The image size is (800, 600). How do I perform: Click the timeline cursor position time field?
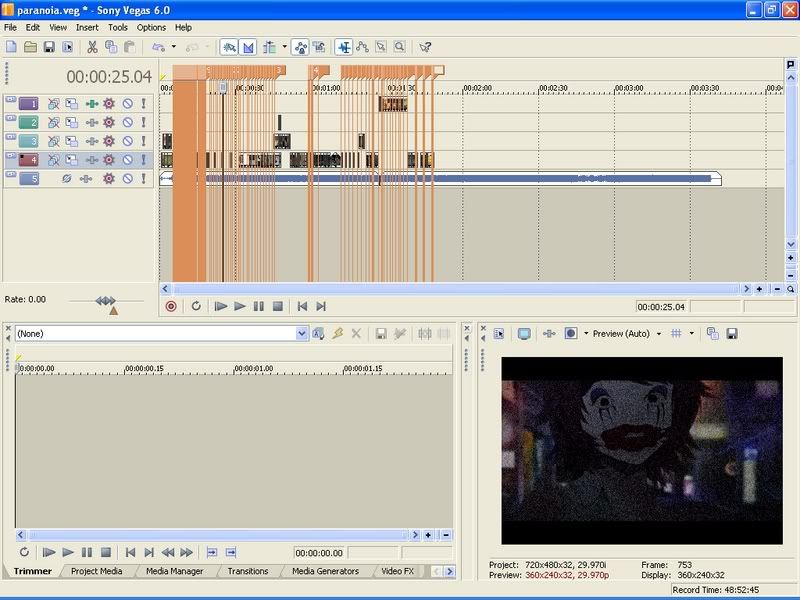662,307
